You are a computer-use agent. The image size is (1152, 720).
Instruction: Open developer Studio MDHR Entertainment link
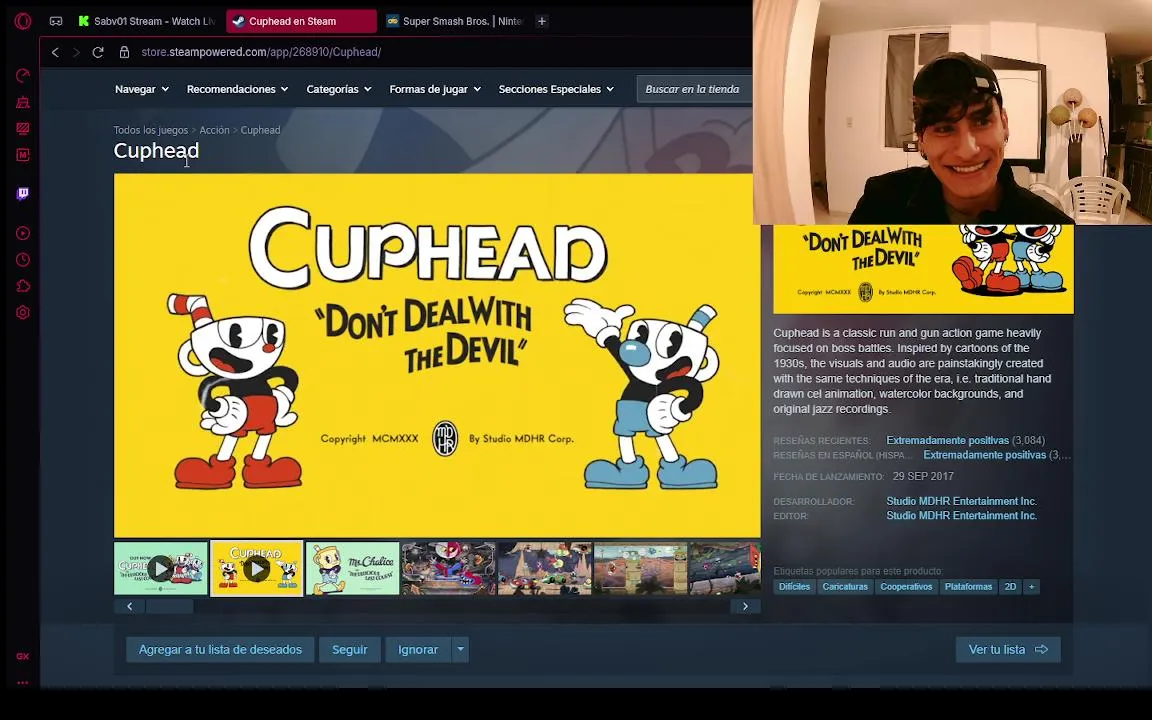point(961,501)
